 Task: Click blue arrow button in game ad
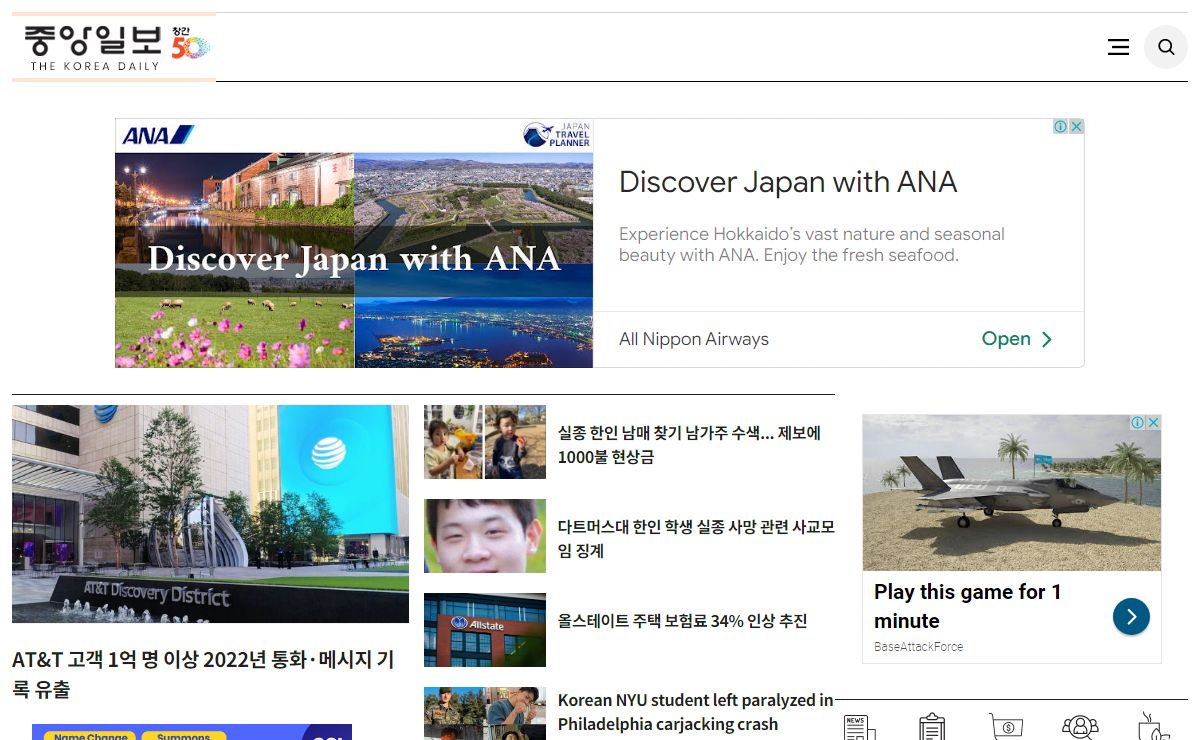click(1131, 617)
